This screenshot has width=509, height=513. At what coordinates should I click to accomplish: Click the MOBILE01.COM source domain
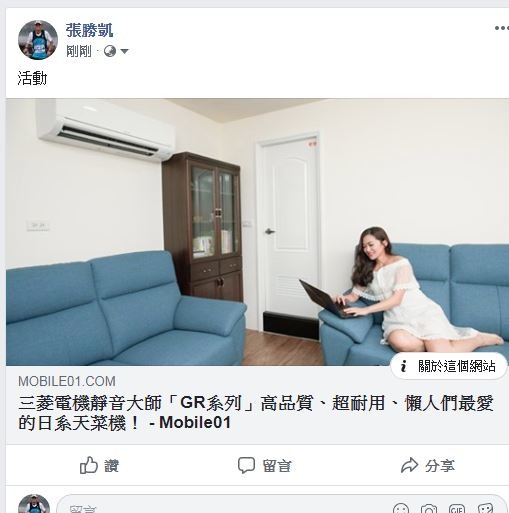[x=67, y=381]
